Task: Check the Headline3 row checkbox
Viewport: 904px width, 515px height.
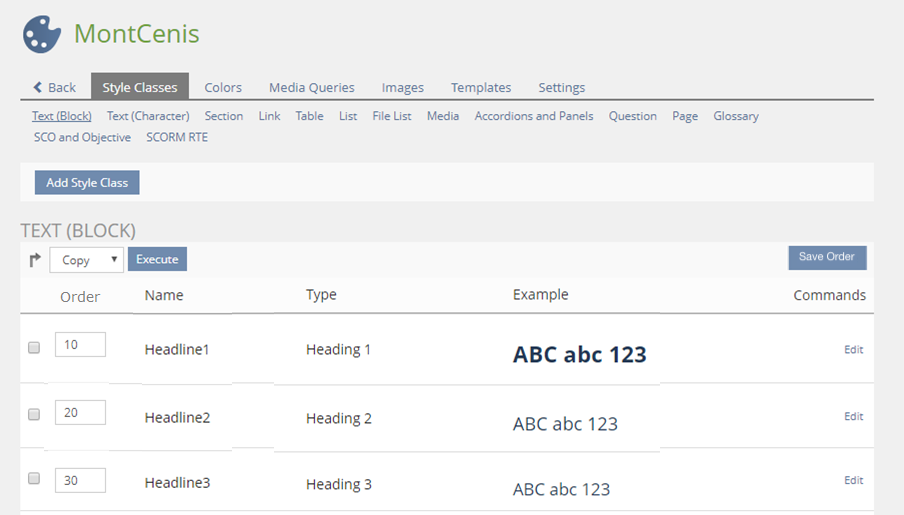Action: (x=34, y=479)
